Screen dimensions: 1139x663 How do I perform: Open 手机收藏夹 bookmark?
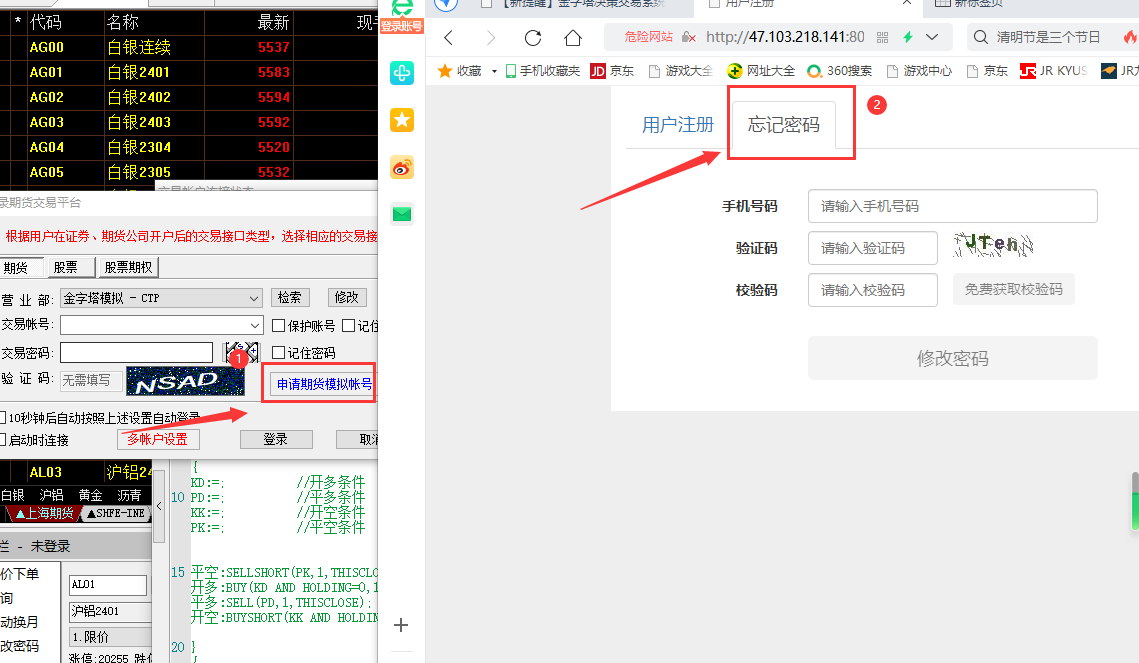[x=543, y=70]
